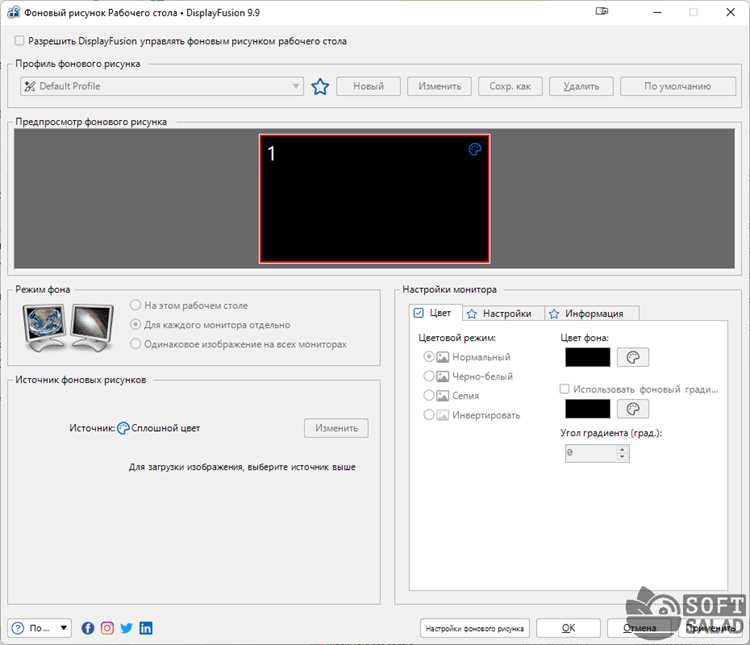Switch to the Цвет tab
750x645 pixels.
coord(435,313)
